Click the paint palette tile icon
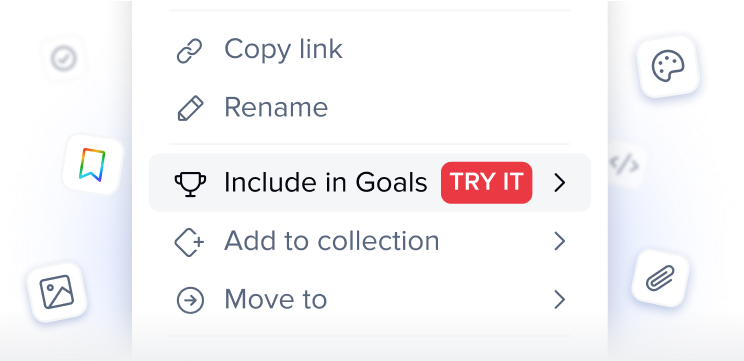This screenshot has width=744, height=361. pyautogui.click(x=668, y=67)
